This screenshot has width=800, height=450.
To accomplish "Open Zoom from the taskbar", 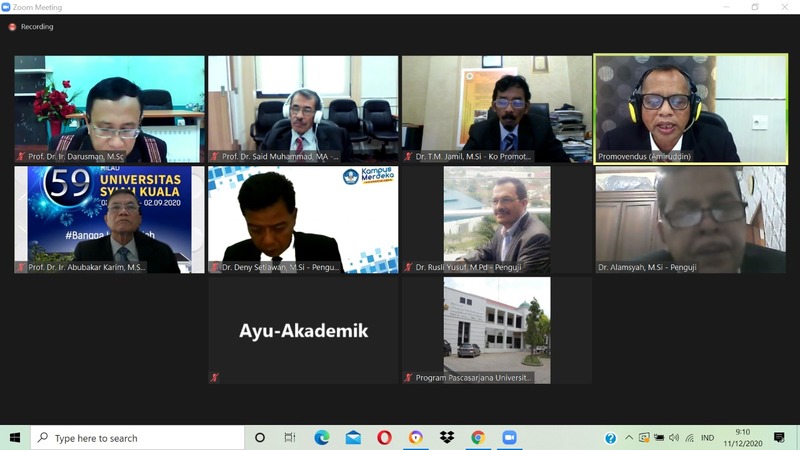I will [x=508, y=438].
